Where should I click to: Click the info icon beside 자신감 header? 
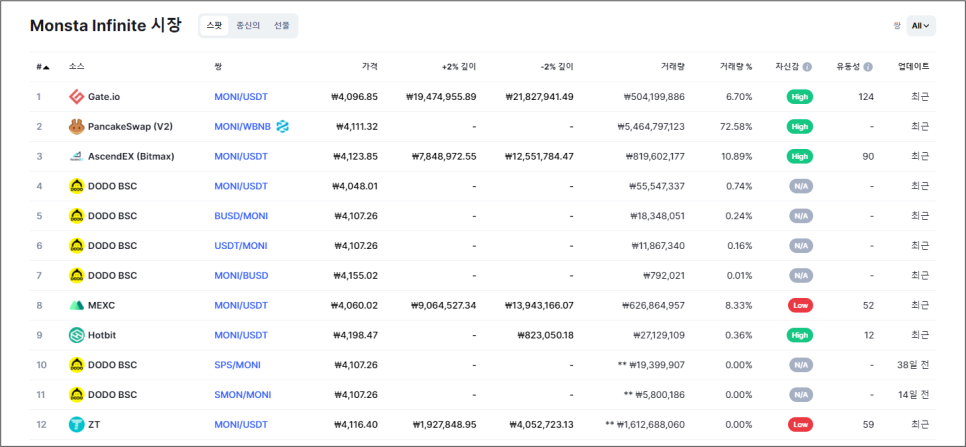(x=807, y=67)
